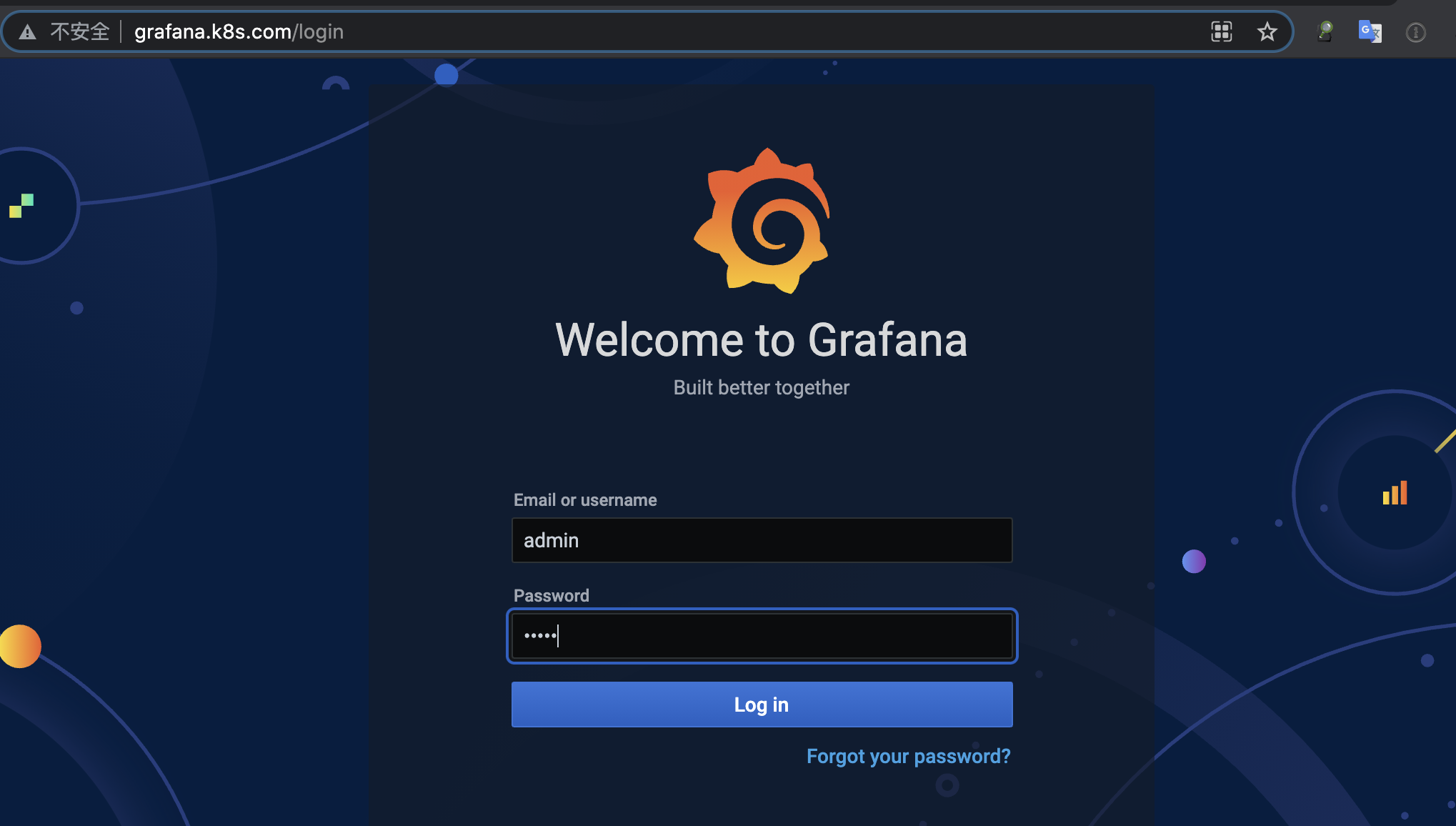Click the key-shaped extension icon in toolbar
This screenshot has height=826, width=1456.
point(1325,31)
